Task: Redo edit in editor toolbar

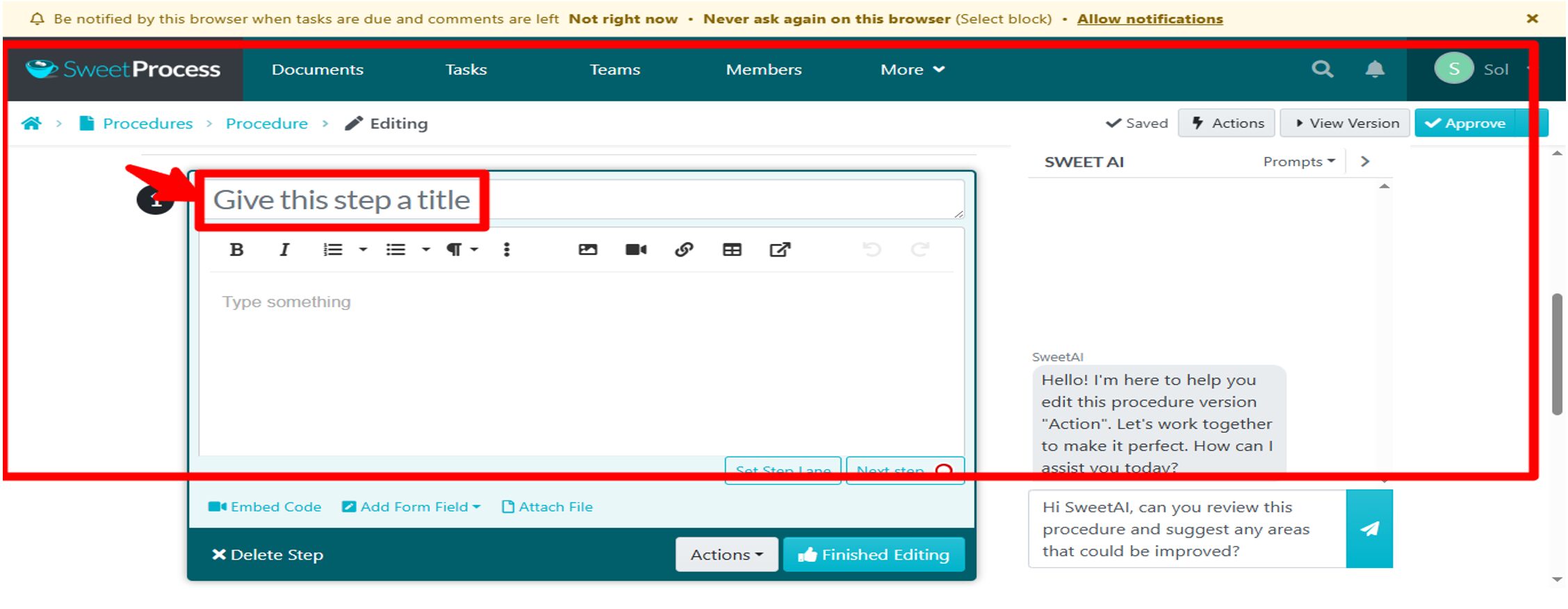Action: point(920,250)
